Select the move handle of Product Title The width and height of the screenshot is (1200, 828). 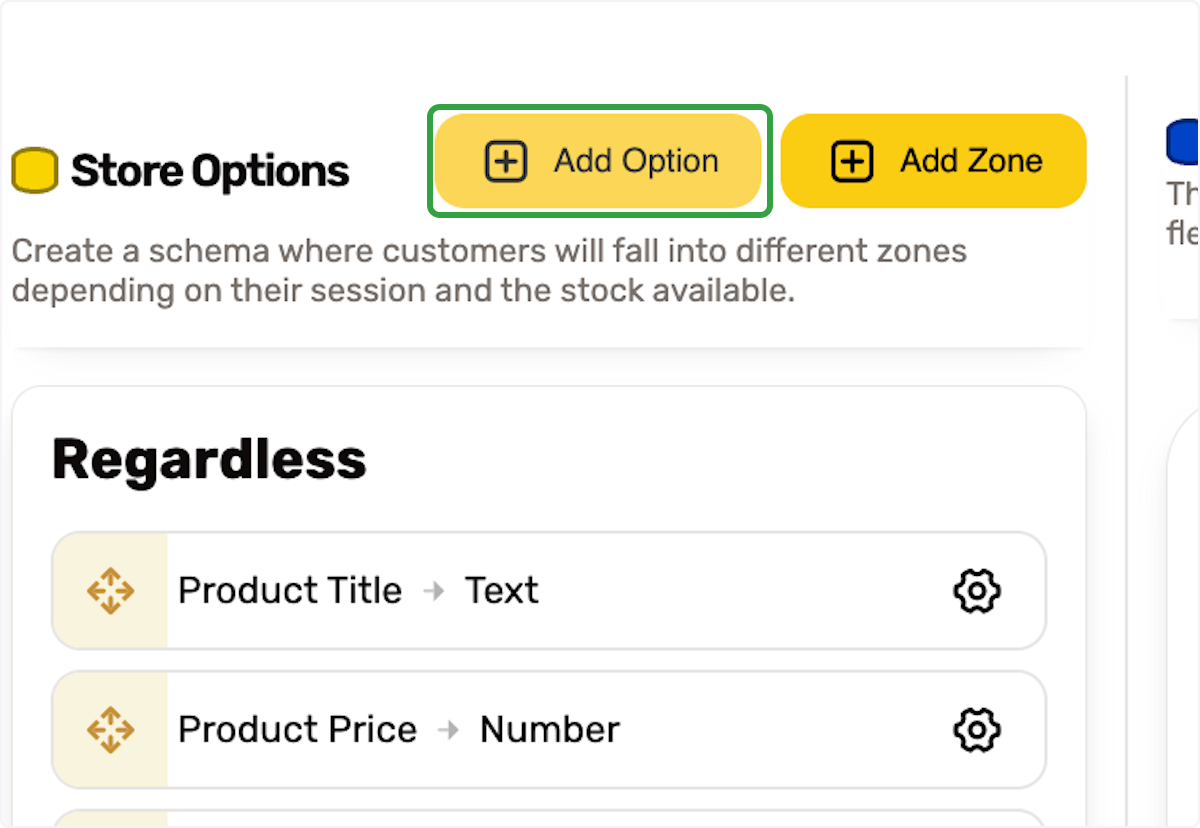(110, 591)
